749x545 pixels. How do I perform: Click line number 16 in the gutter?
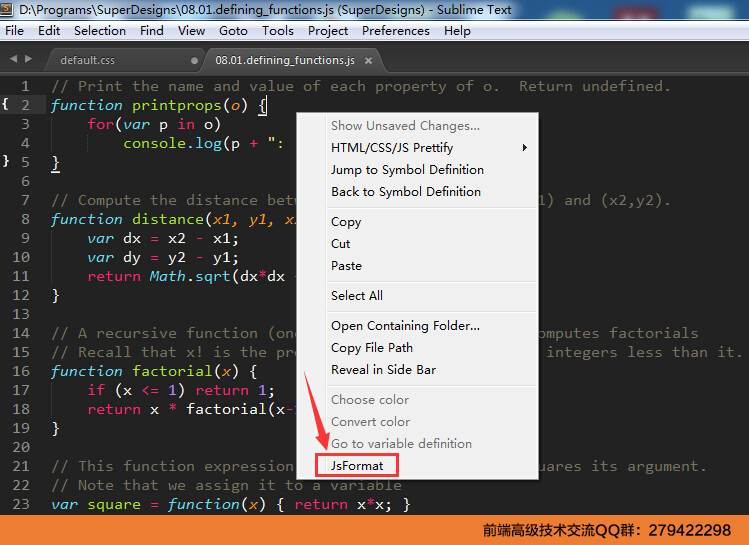click(x=21, y=371)
